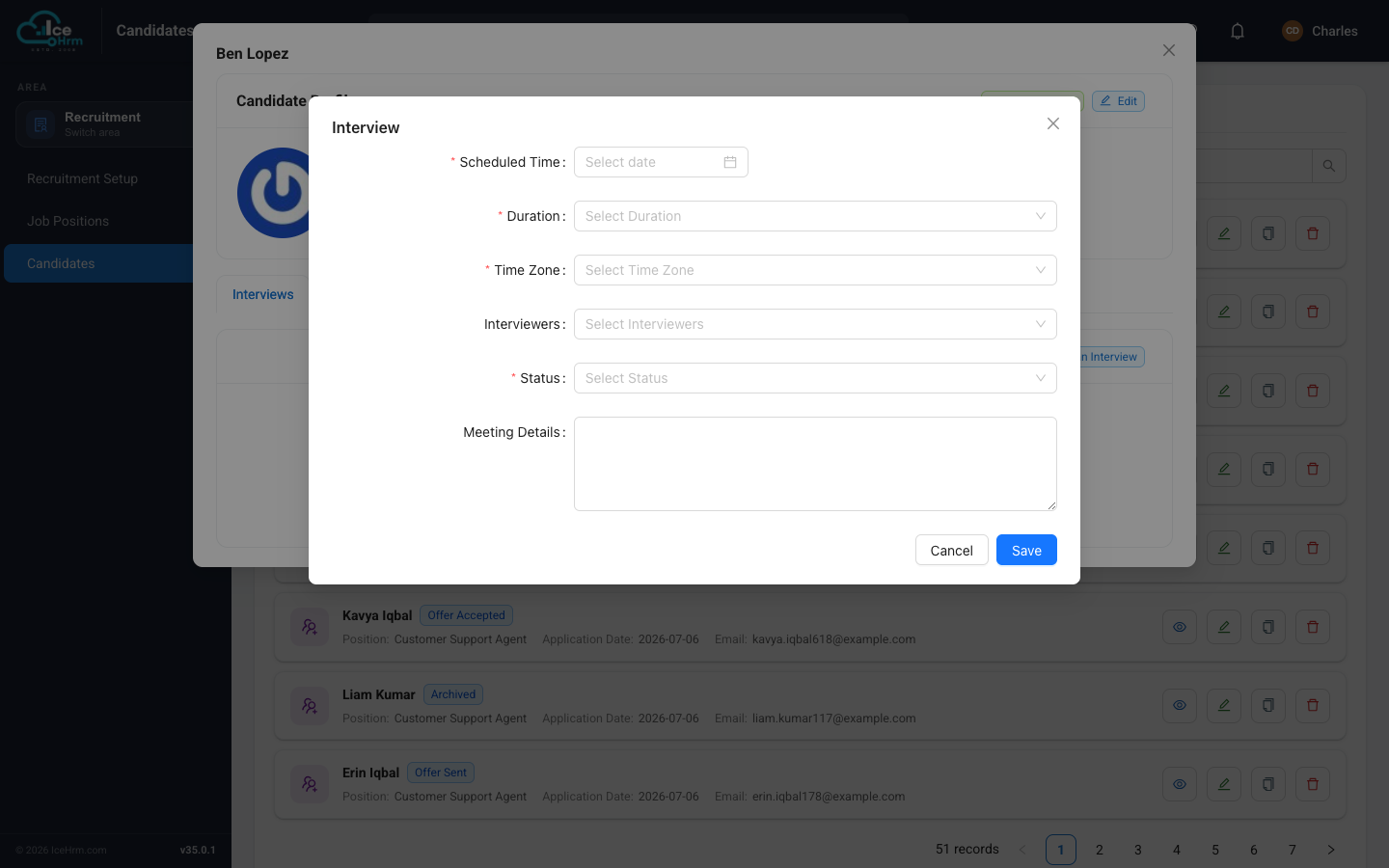The height and width of the screenshot is (868, 1389).
Task: Open the Scheduled Time calendar picker icon
Action: tap(730, 162)
